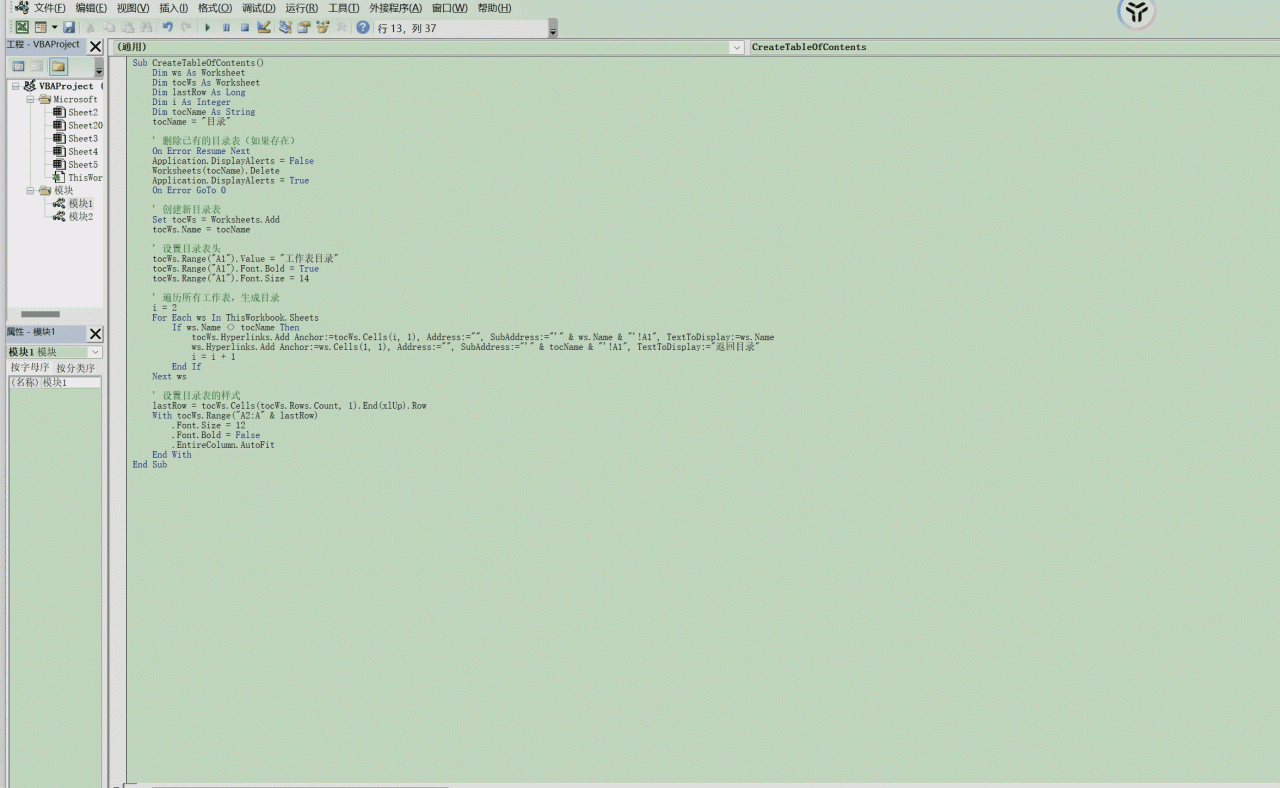
Task: Collapse the 模块 folder node
Action: point(30,190)
